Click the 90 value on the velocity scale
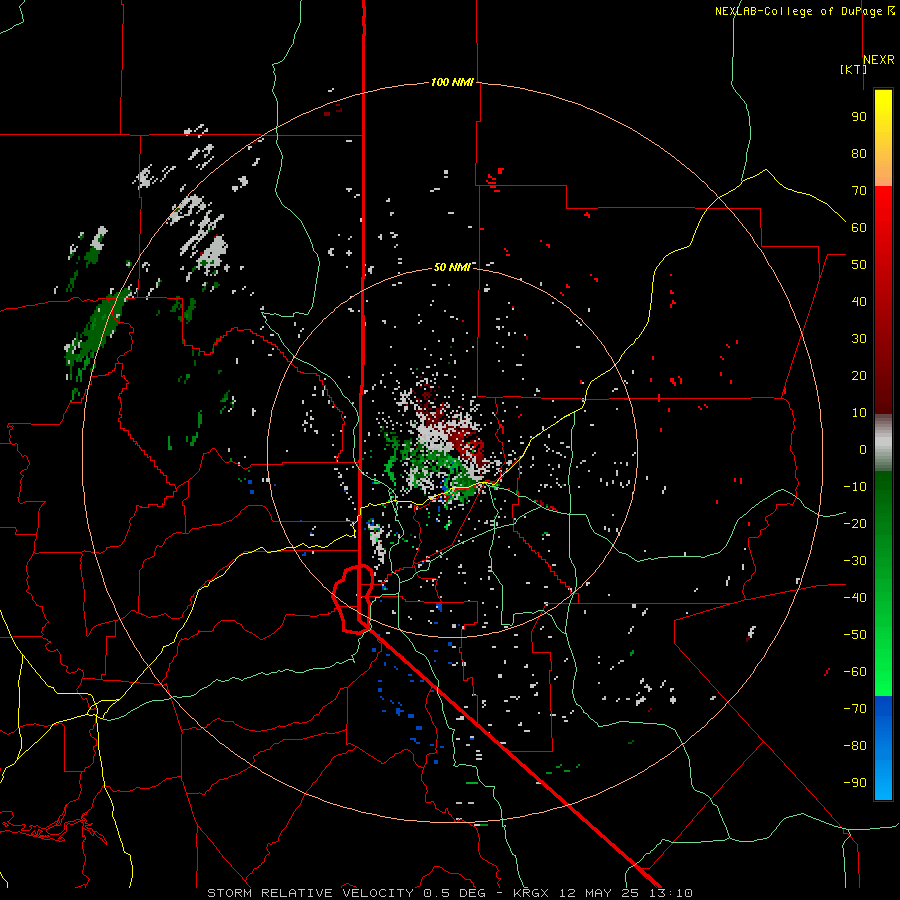Image resolution: width=900 pixels, height=900 pixels. 859,117
